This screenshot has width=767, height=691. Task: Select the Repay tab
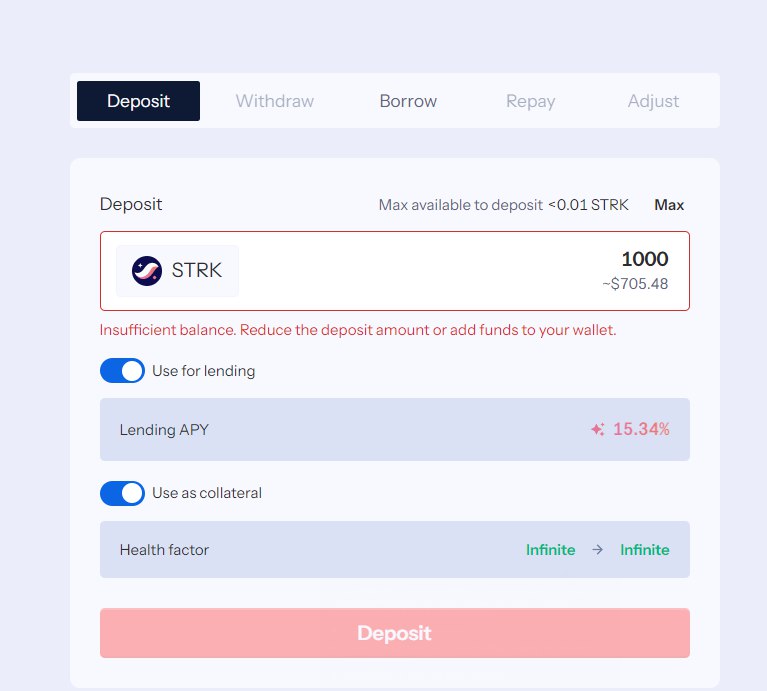[x=530, y=101]
